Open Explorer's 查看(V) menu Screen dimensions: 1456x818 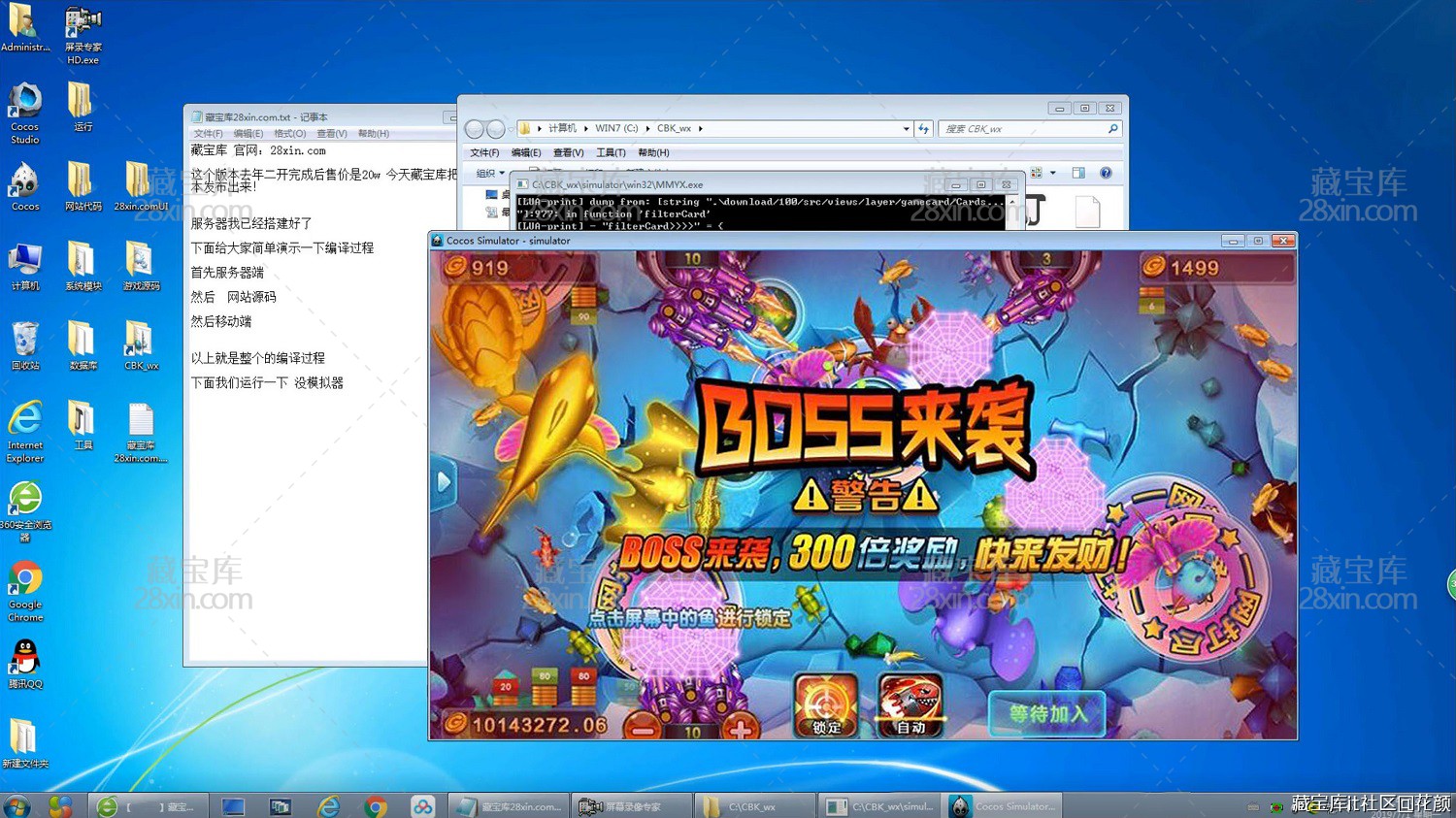tap(568, 153)
